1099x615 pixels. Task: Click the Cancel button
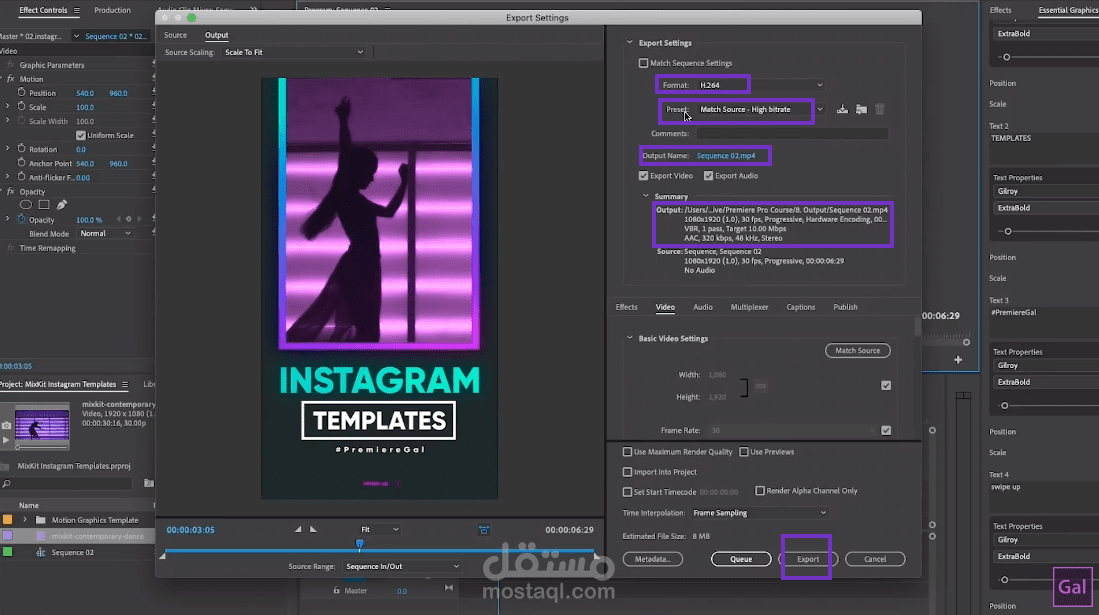(x=875, y=559)
